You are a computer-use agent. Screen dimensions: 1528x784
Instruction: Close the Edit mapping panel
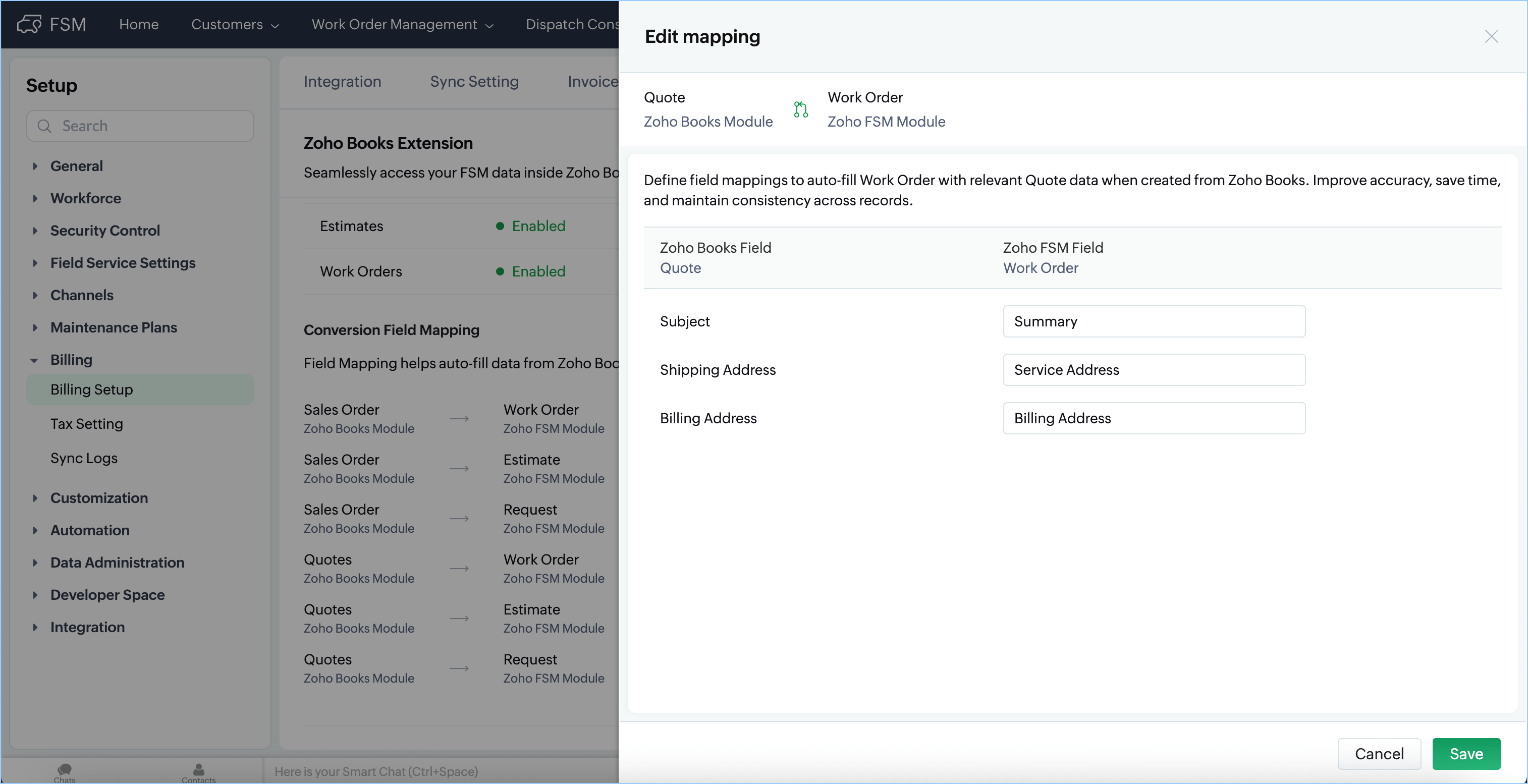click(x=1491, y=37)
